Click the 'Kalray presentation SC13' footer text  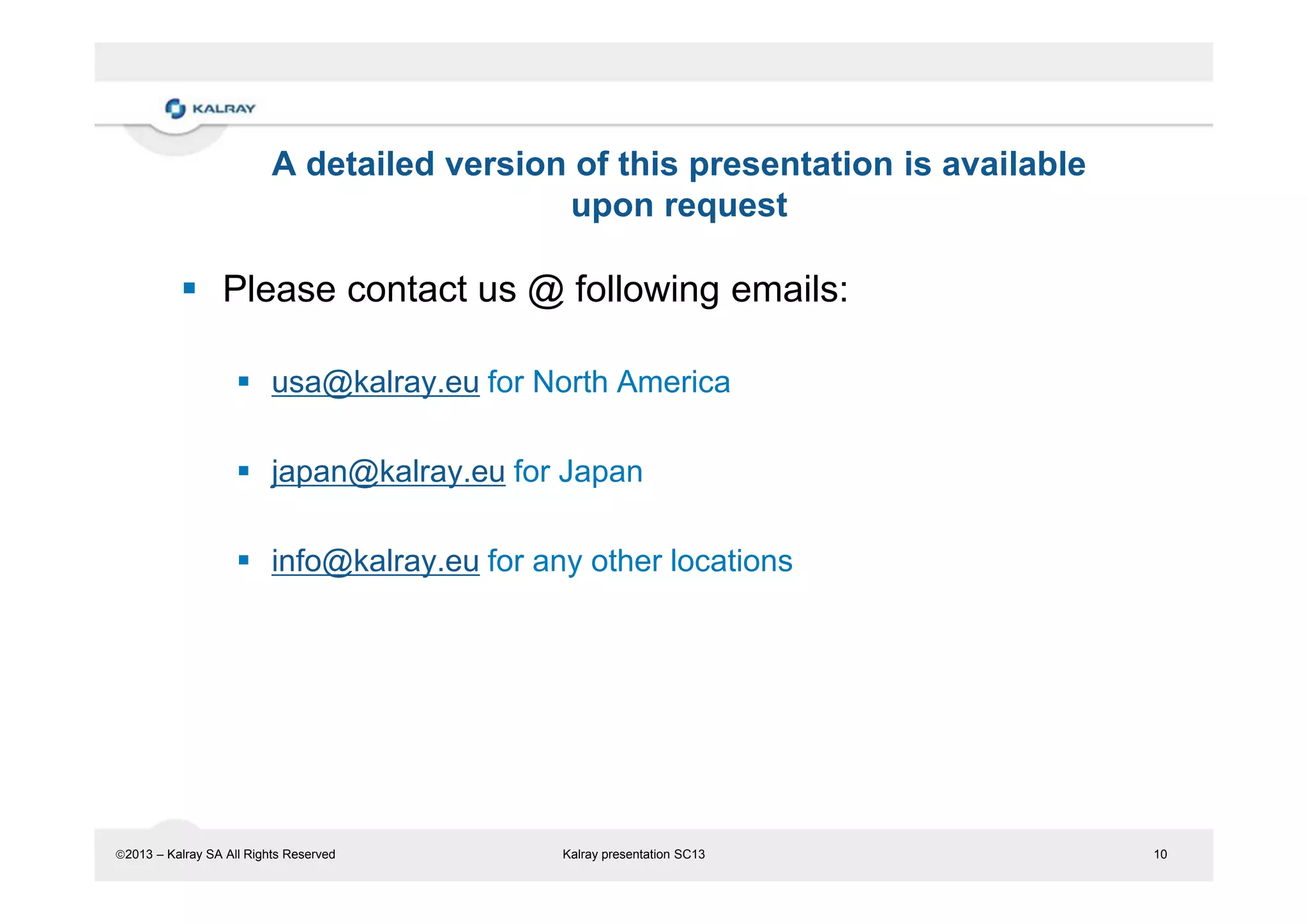point(633,854)
